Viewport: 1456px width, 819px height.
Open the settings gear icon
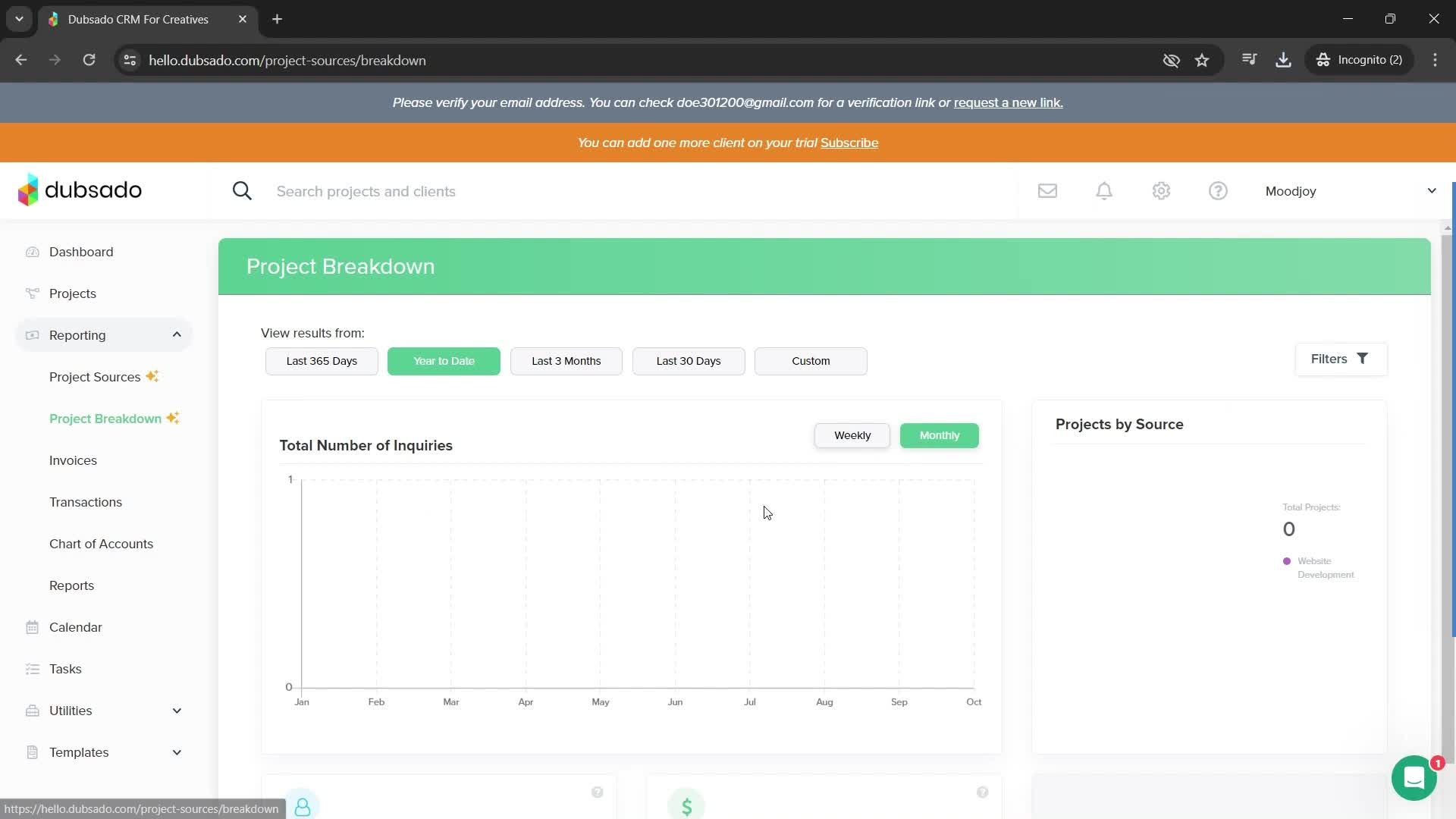pyautogui.click(x=1161, y=191)
